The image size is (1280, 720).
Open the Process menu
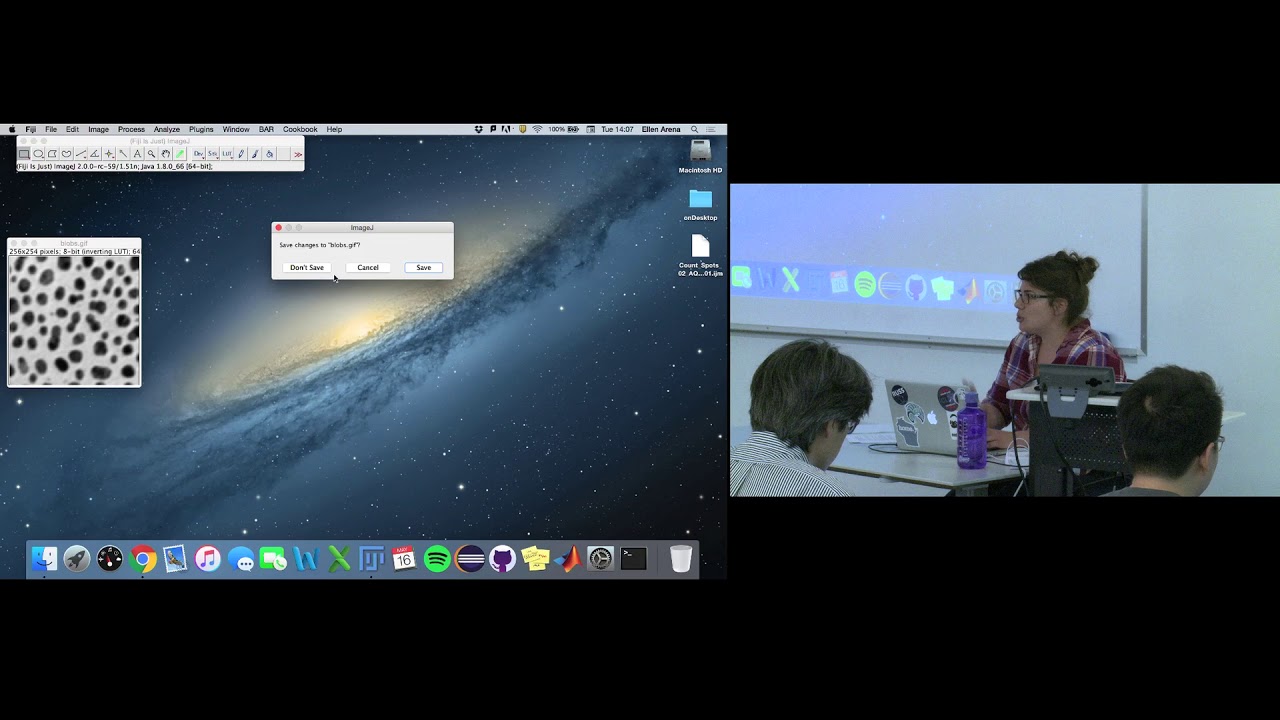(x=131, y=129)
